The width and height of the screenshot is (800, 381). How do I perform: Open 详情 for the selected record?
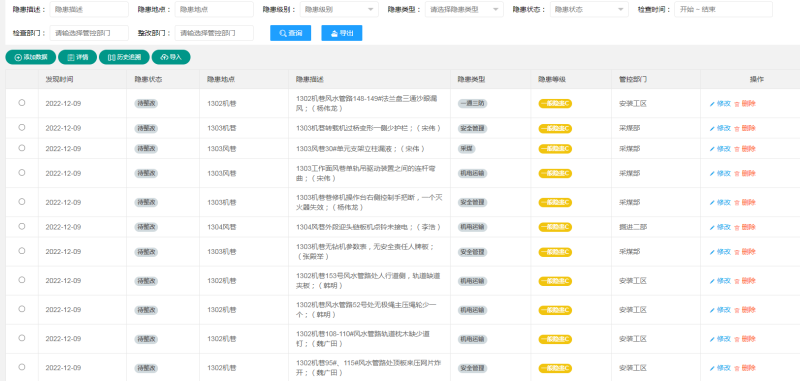(78, 57)
